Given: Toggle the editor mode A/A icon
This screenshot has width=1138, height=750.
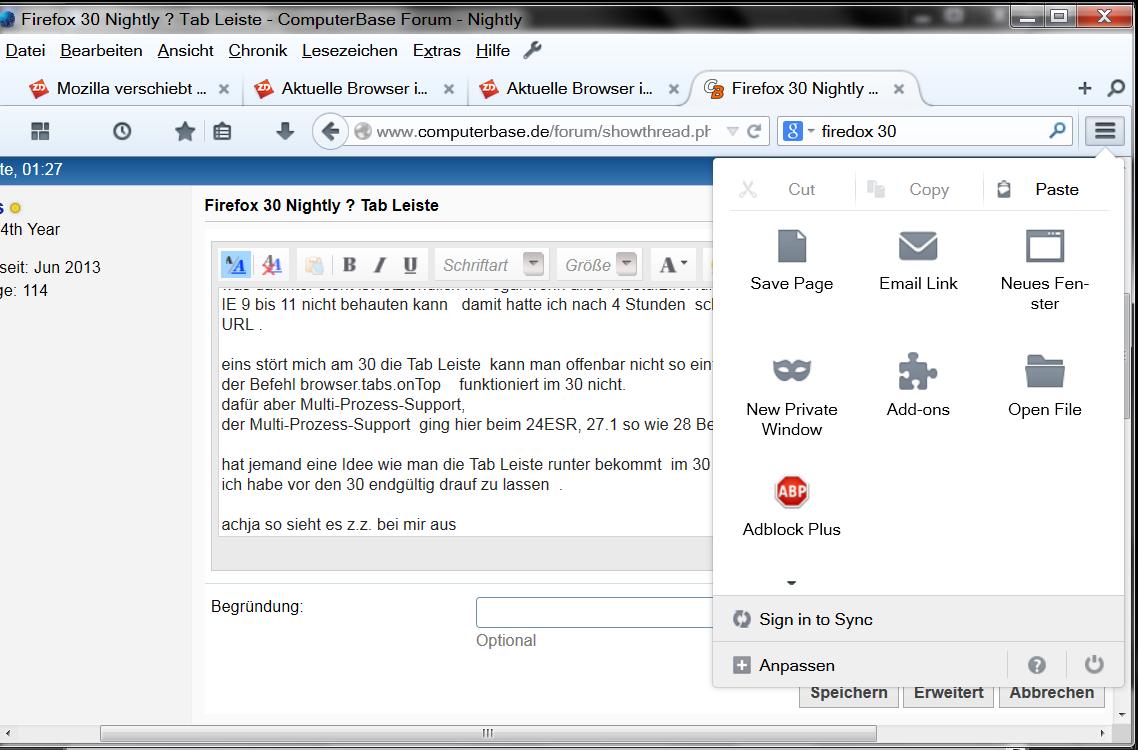Looking at the screenshot, I should pyautogui.click(x=236, y=265).
